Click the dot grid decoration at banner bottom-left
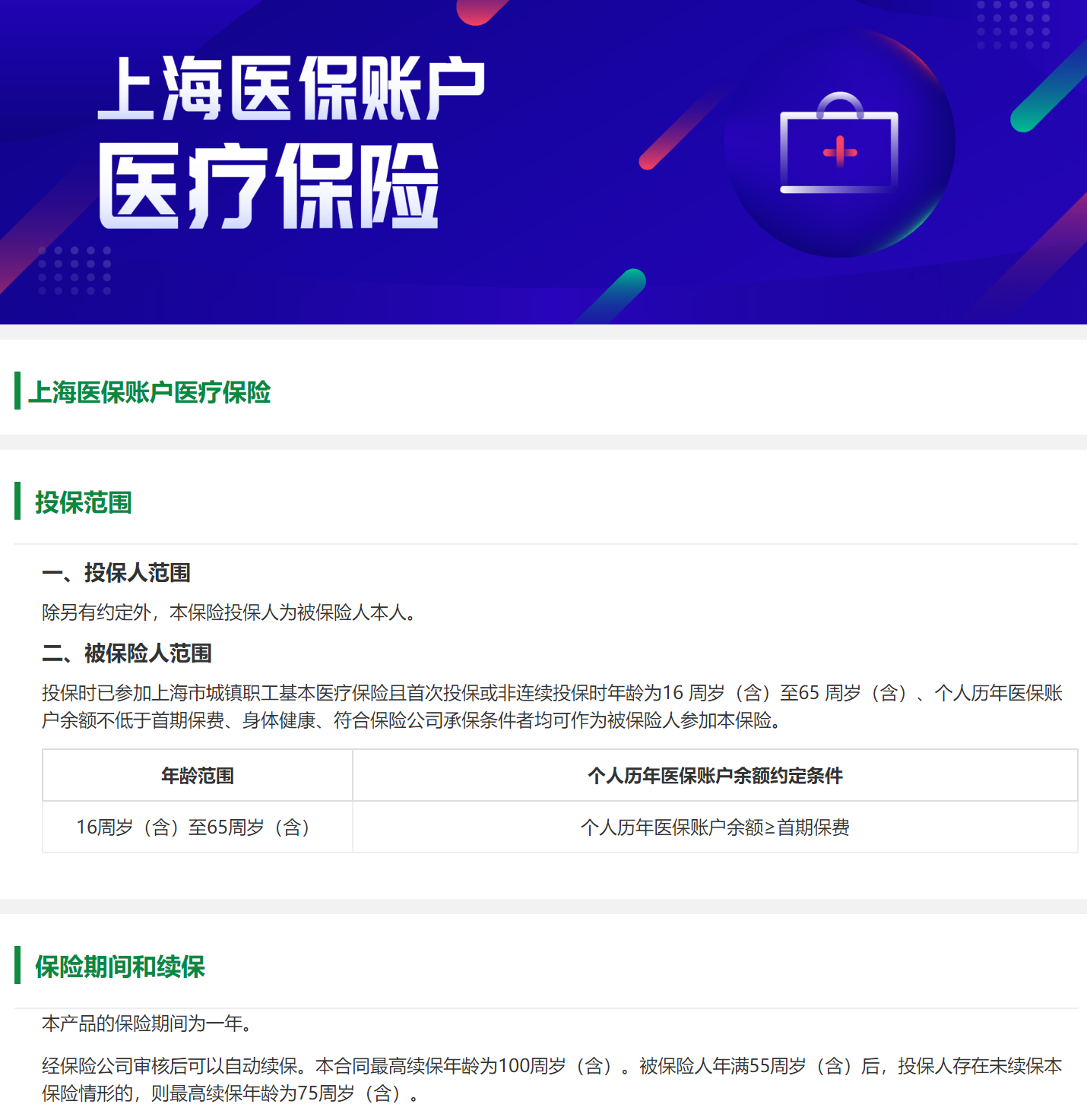Viewport: 1087px width, 1120px height. coord(74,270)
